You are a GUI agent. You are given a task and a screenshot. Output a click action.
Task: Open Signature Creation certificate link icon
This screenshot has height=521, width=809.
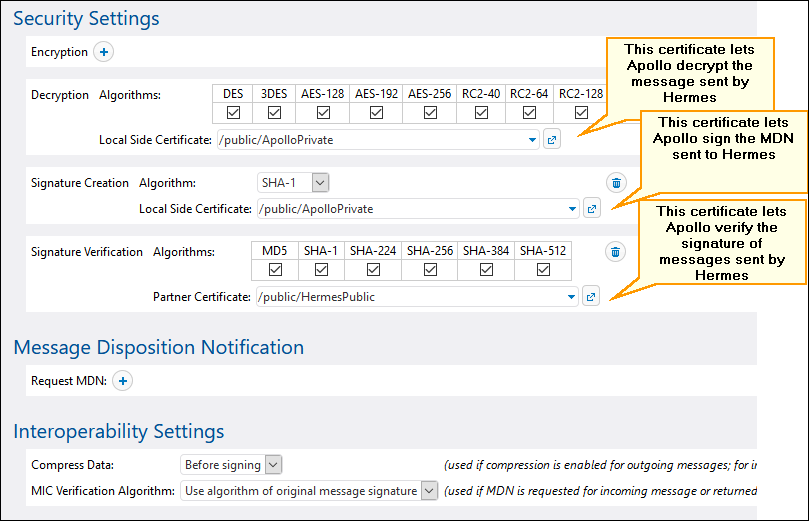coord(591,209)
